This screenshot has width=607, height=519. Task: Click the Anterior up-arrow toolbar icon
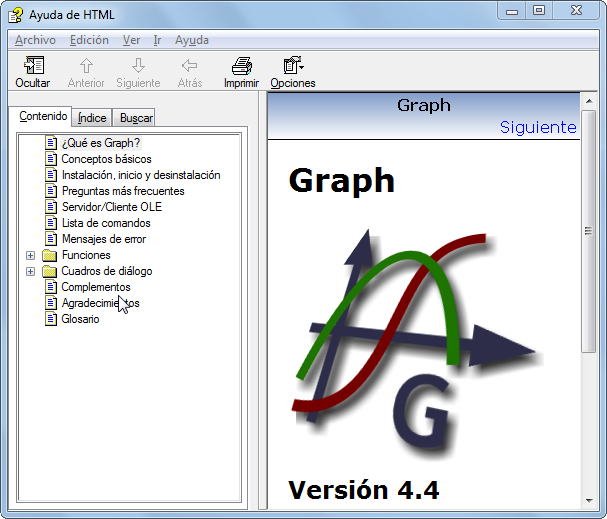pos(86,65)
